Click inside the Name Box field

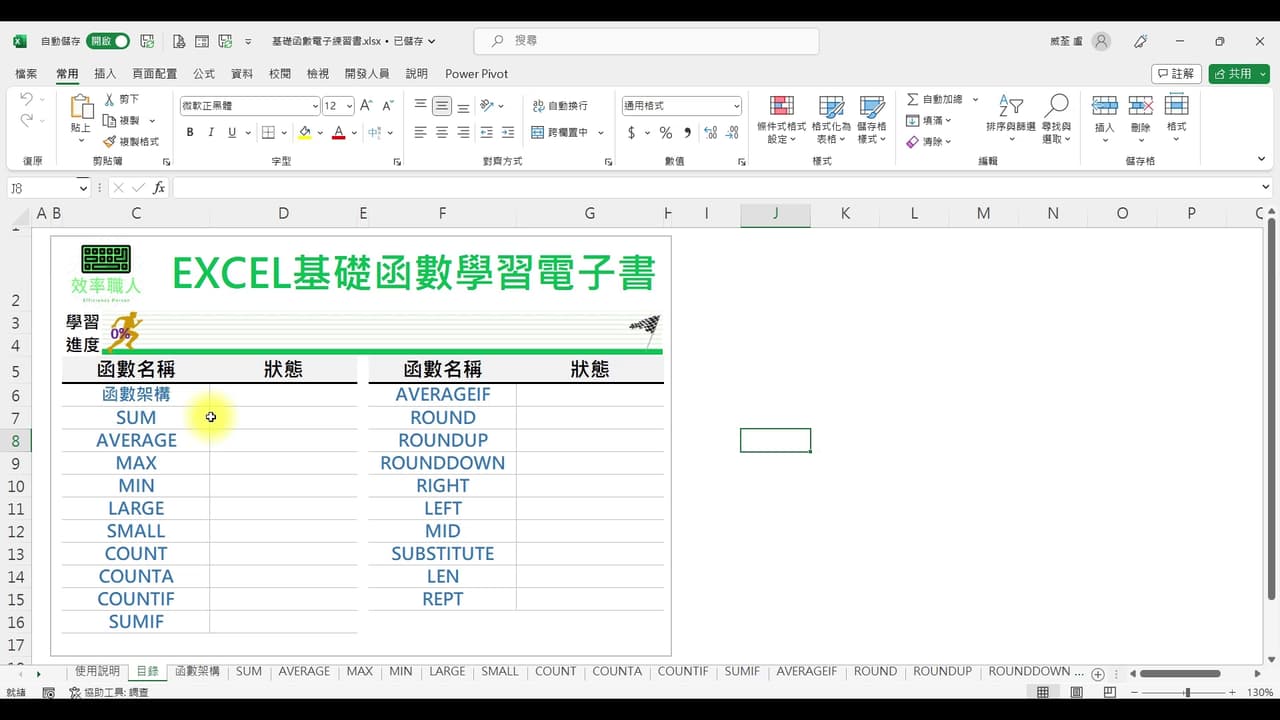point(45,187)
